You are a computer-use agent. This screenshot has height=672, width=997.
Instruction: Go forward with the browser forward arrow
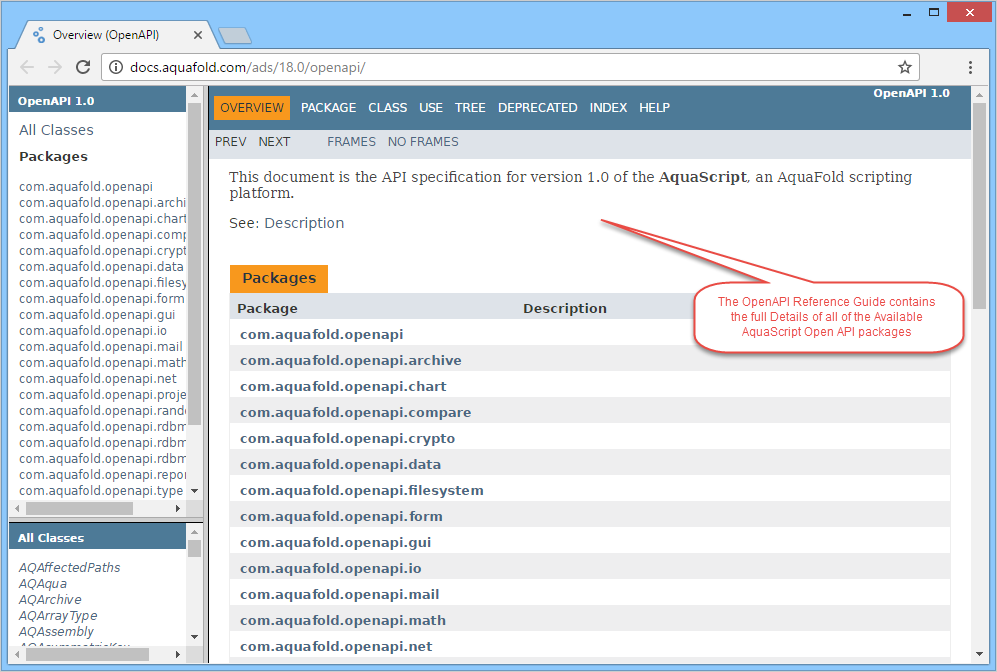(x=55, y=67)
